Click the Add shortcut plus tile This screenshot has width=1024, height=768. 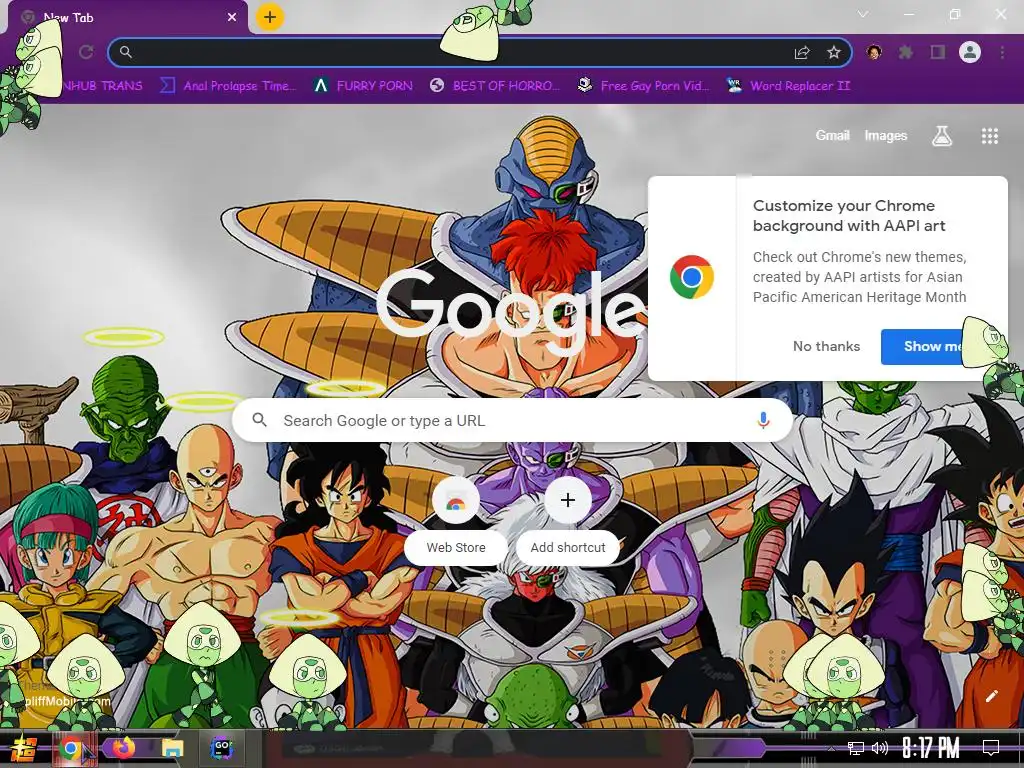[x=568, y=519]
